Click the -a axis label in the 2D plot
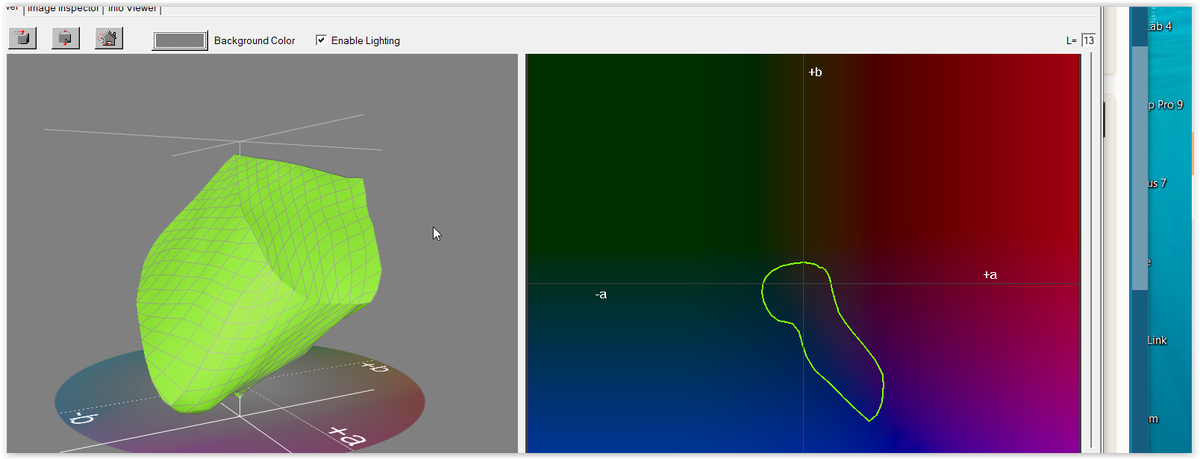 coord(600,294)
